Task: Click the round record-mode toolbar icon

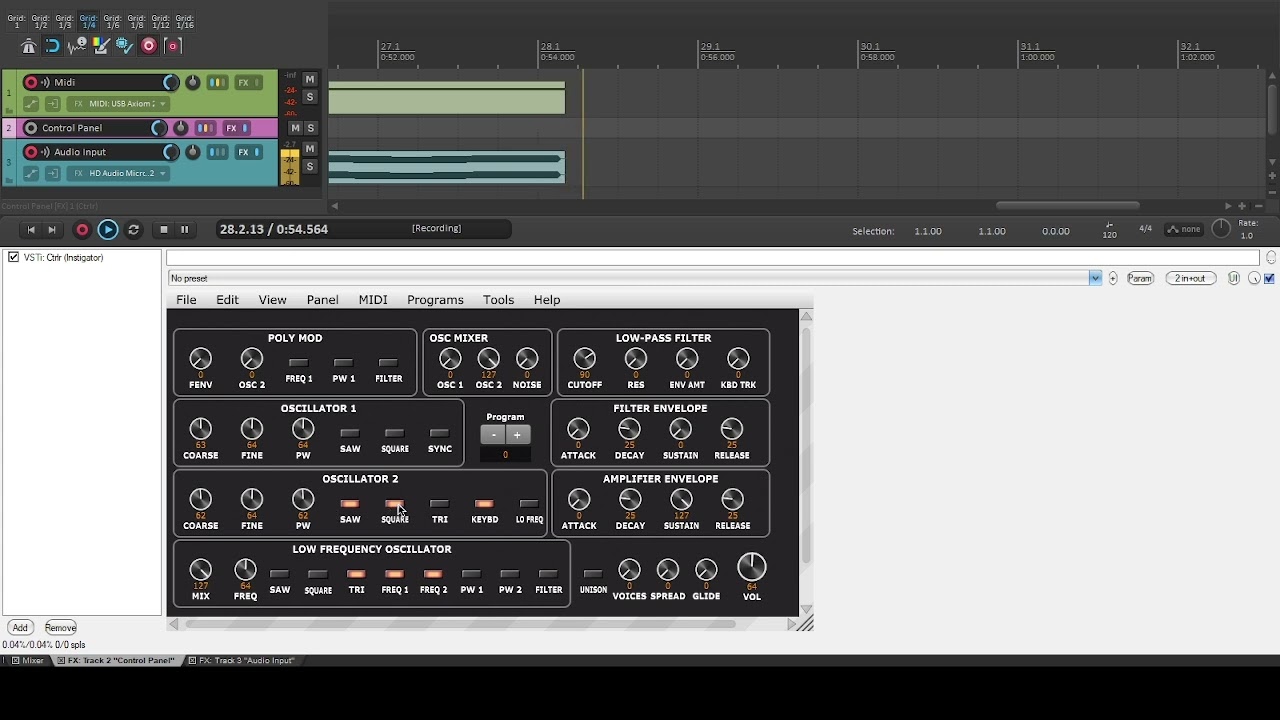Action: [148, 46]
